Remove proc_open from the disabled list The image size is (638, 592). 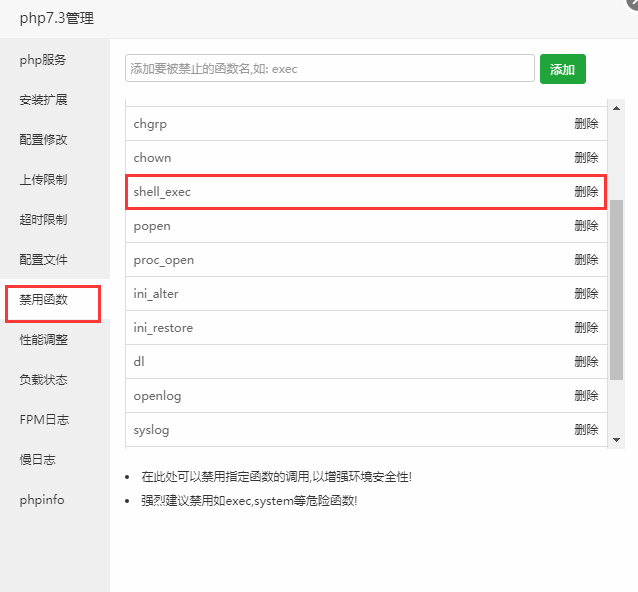(x=586, y=260)
